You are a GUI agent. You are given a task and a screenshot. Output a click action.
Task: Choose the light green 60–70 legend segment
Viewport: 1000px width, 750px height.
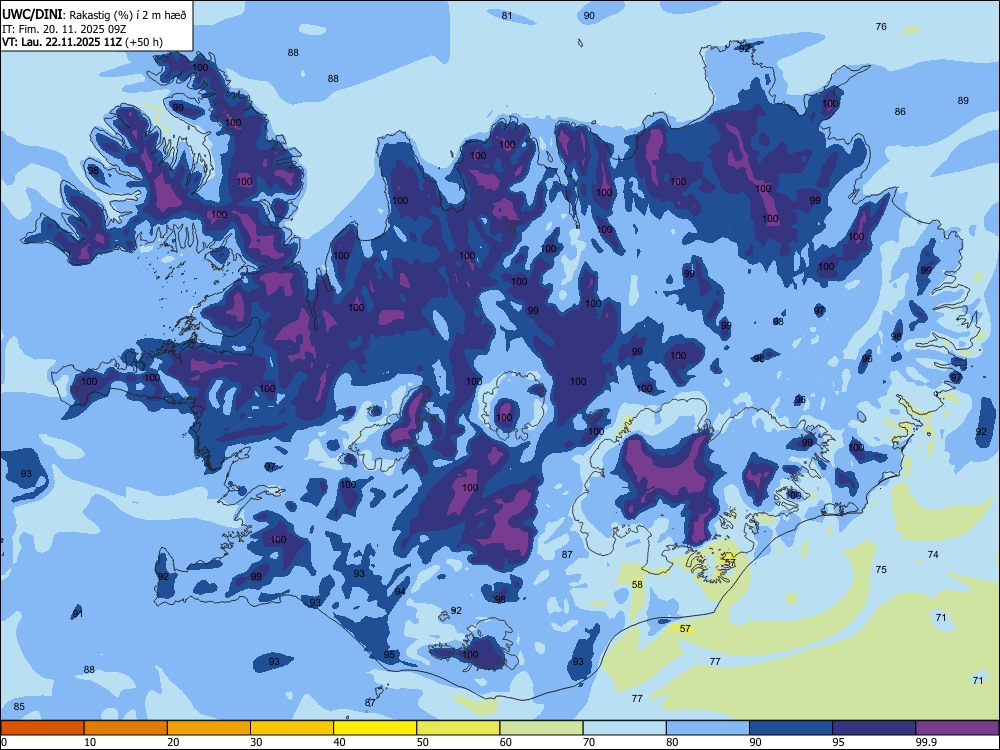click(x=541, y=728)
